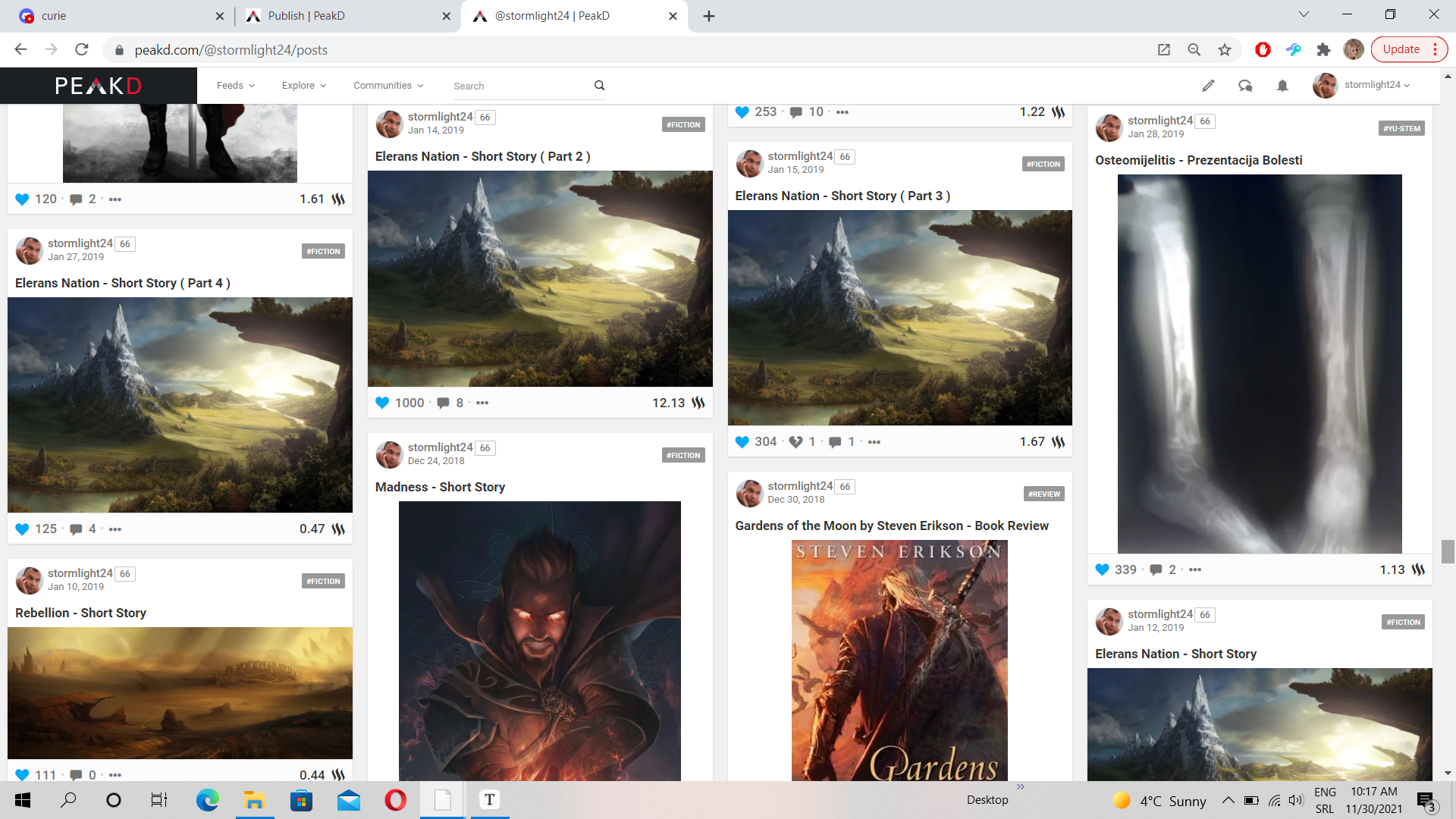Open 'Elerans Nation - Short Story ( Part 2 )' title
This screenshot has height=819, width=1456.
tap(482, 156)
